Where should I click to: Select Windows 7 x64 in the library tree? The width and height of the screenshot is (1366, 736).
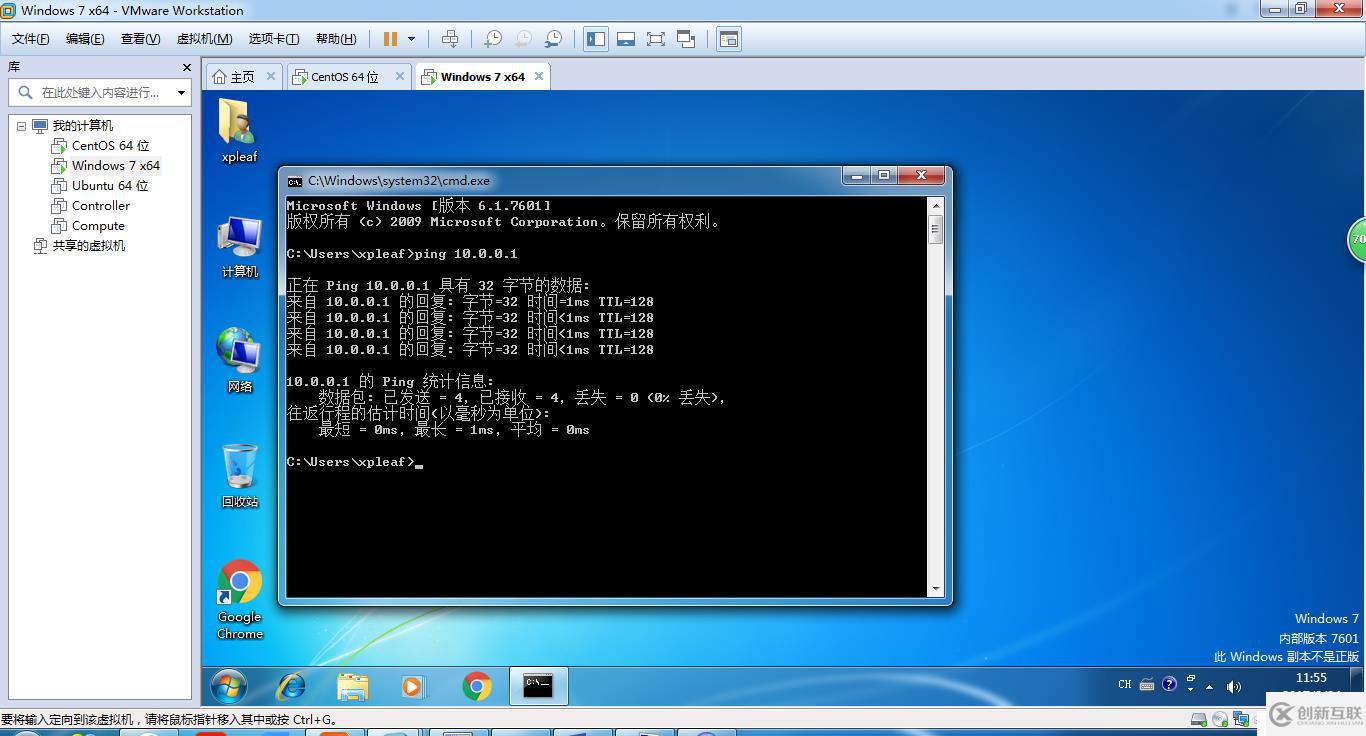point(115,166)
